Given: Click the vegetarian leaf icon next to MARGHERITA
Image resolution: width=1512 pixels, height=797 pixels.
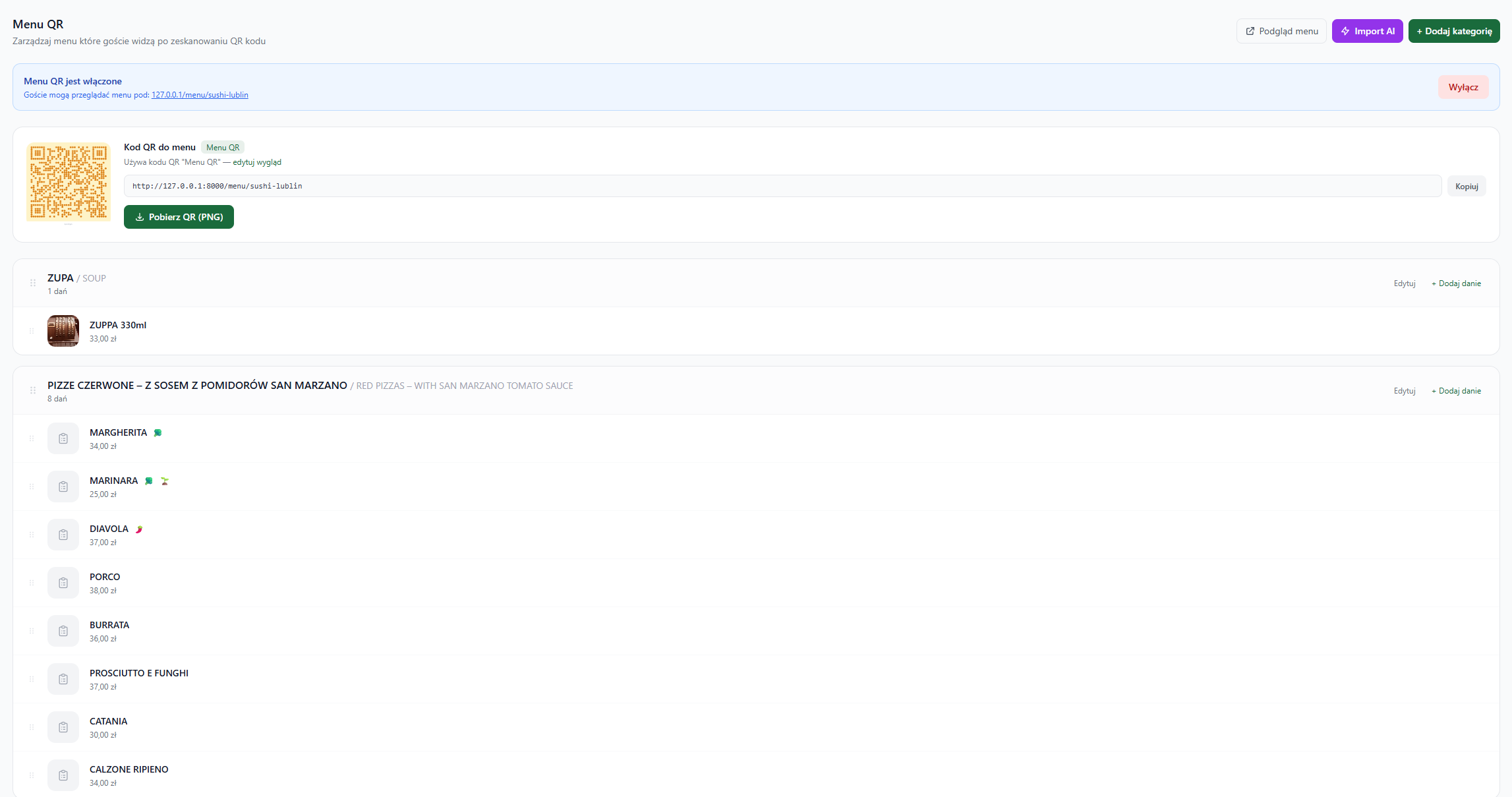Looking at the screenshot, I should coord(158,433).
